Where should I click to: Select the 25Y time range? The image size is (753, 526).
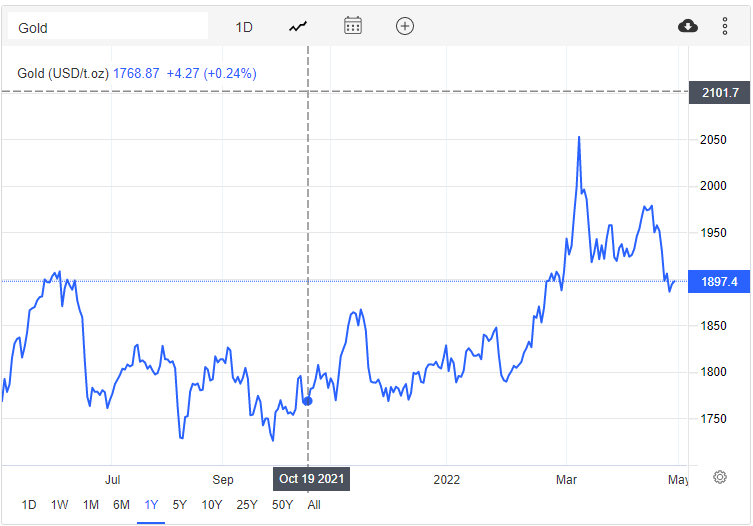pos(247,505)
